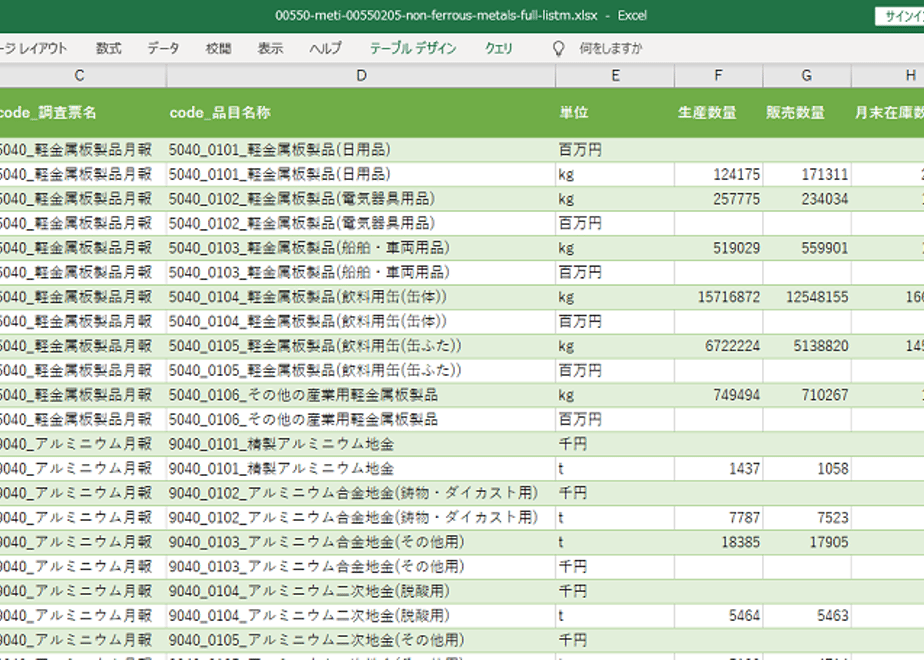Switch to the 表示 tab

tap(270, 48)
